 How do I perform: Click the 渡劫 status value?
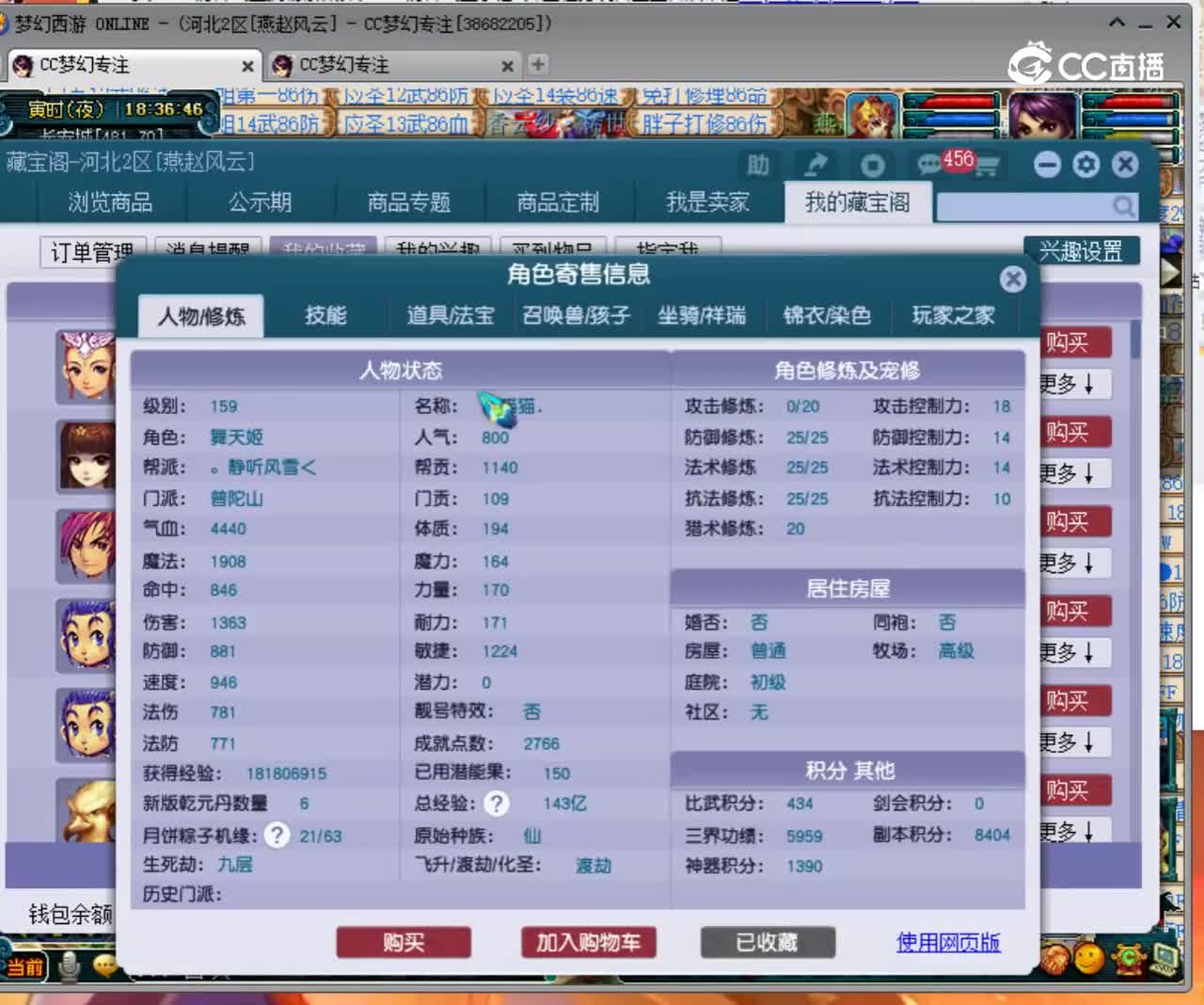[x=594, y=866]
